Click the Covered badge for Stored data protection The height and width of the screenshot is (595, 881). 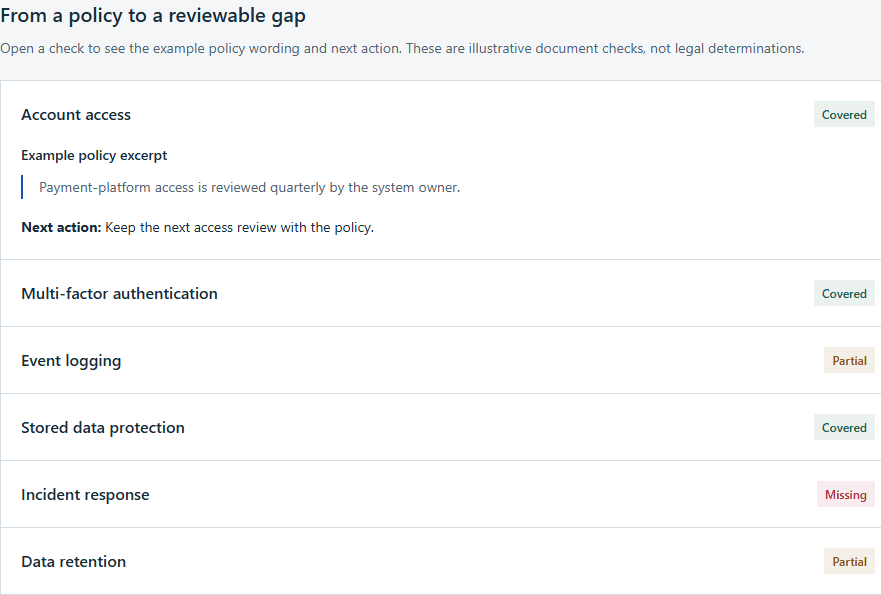(844, 427)
